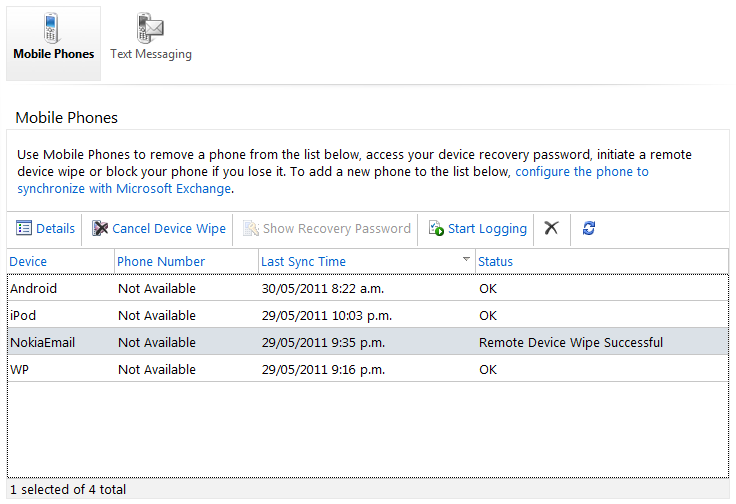The image size is (736, 504).
Task: Sort by the Phone Number column header
Action: (x=161, y=261)
